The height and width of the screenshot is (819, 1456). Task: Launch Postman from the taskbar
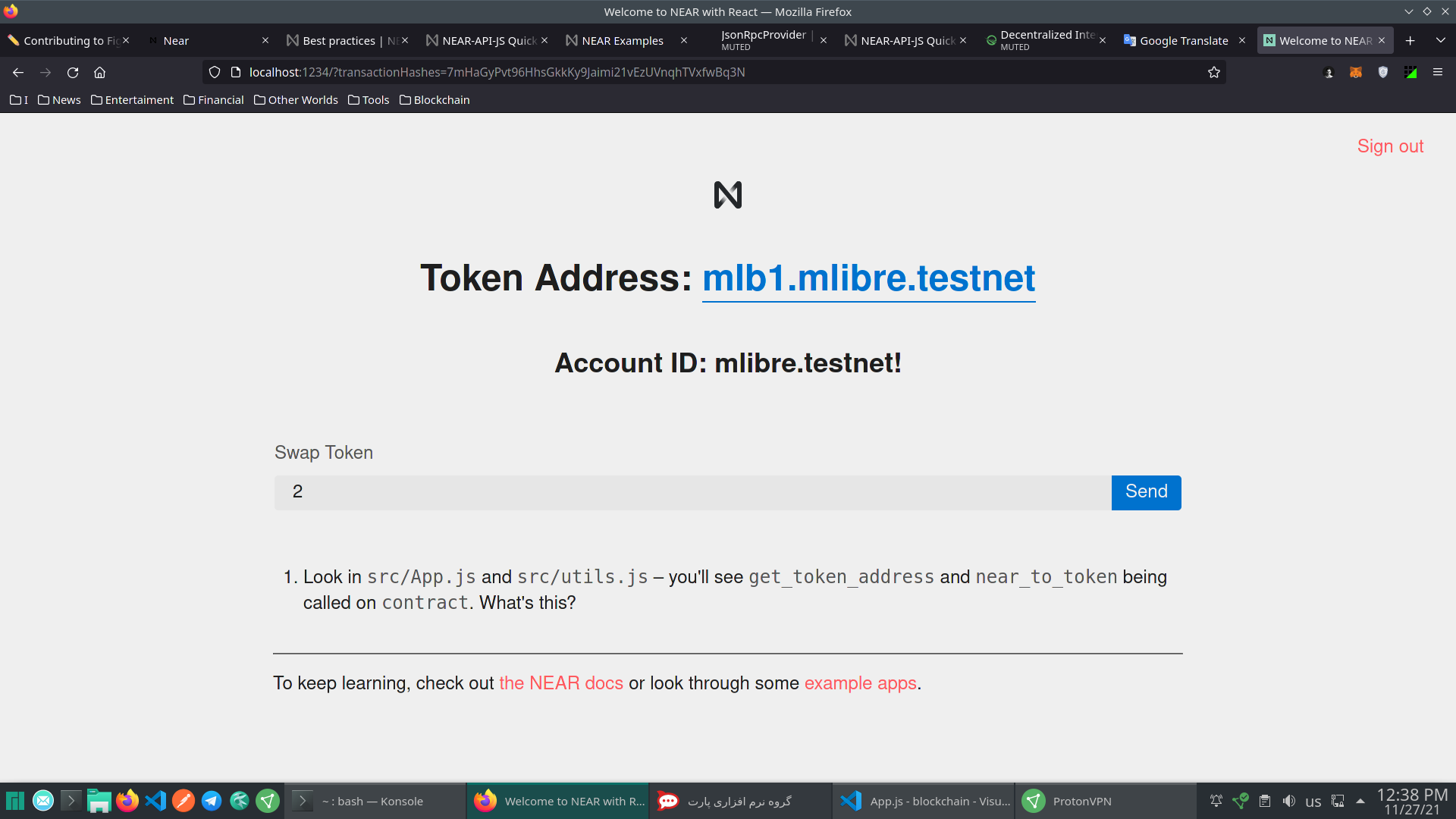[184, 801]
